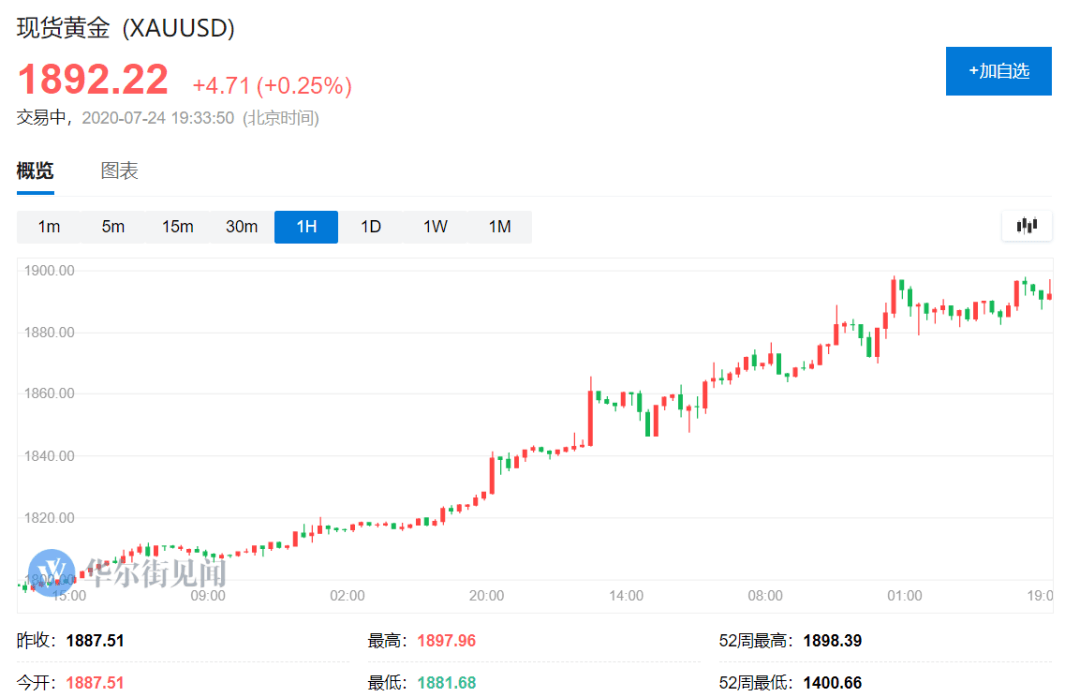Open the candlestick chart type icon
This screenshot has width=1080, height=697.
pos(1026,226)
